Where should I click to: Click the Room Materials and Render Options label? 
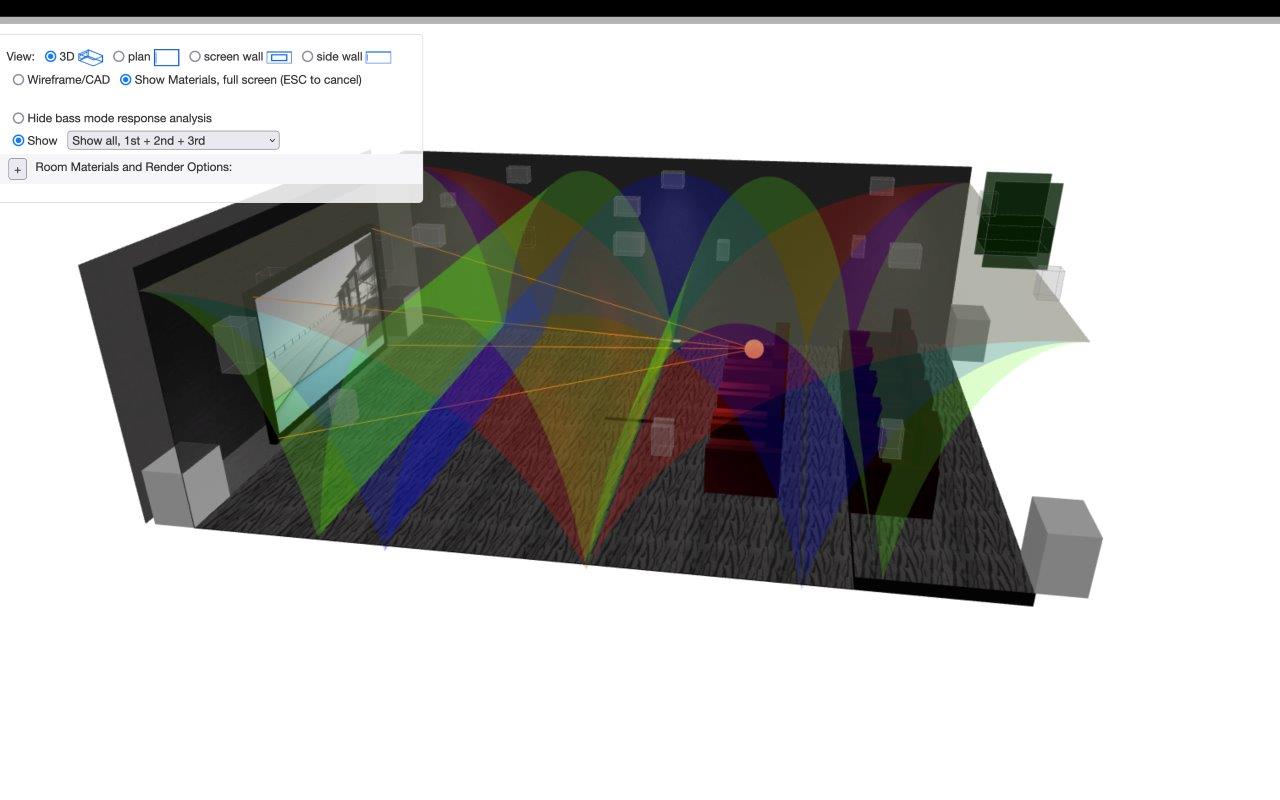tap(133, 167)
